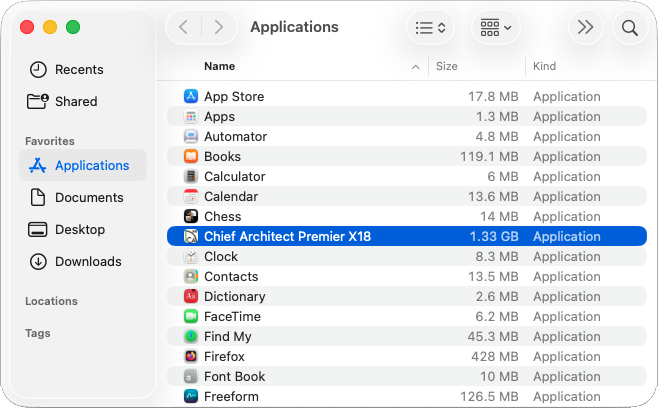This screenshot has height=408, width=658.
Task: Click the Firefox app icon
Action: (191, 356)
